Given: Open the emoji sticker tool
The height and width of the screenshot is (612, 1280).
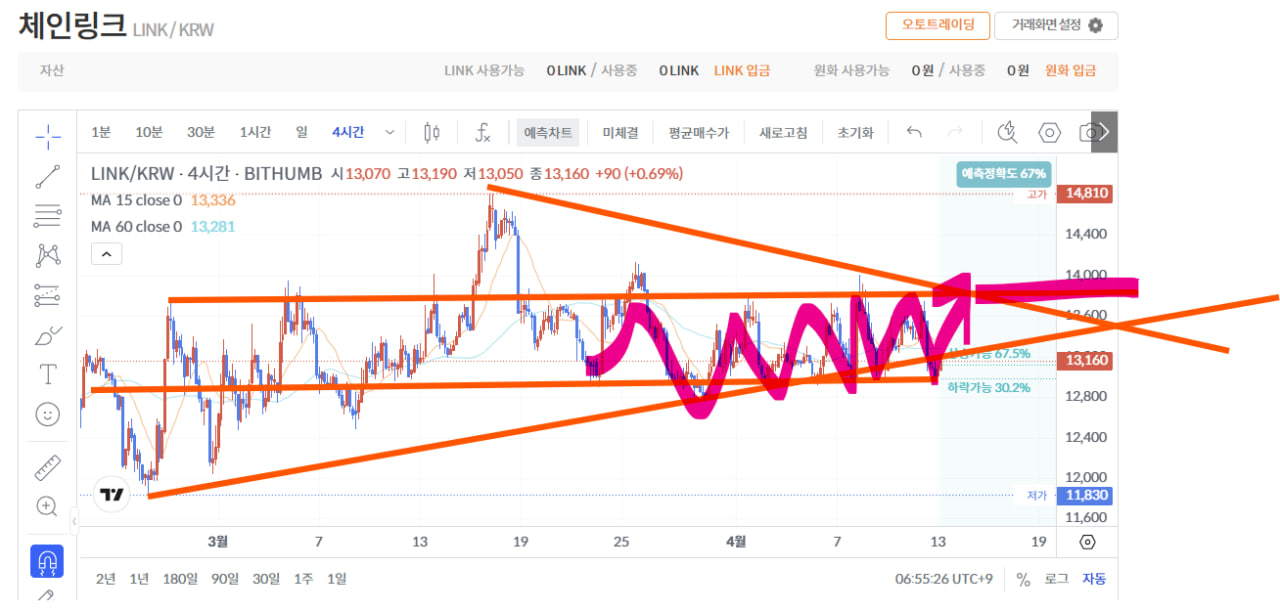Looking at the screenshot, I should (47, 414).
